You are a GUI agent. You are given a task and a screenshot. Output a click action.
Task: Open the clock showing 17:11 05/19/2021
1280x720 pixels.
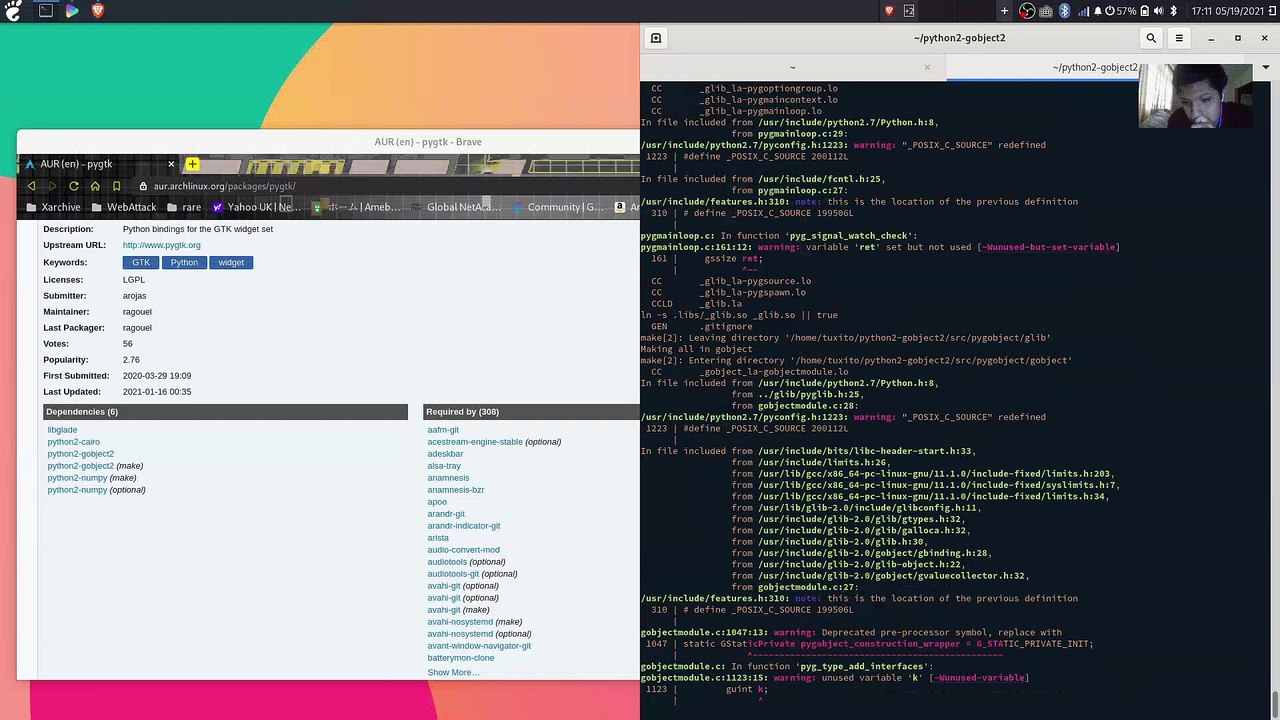(x=1227, y=11)
